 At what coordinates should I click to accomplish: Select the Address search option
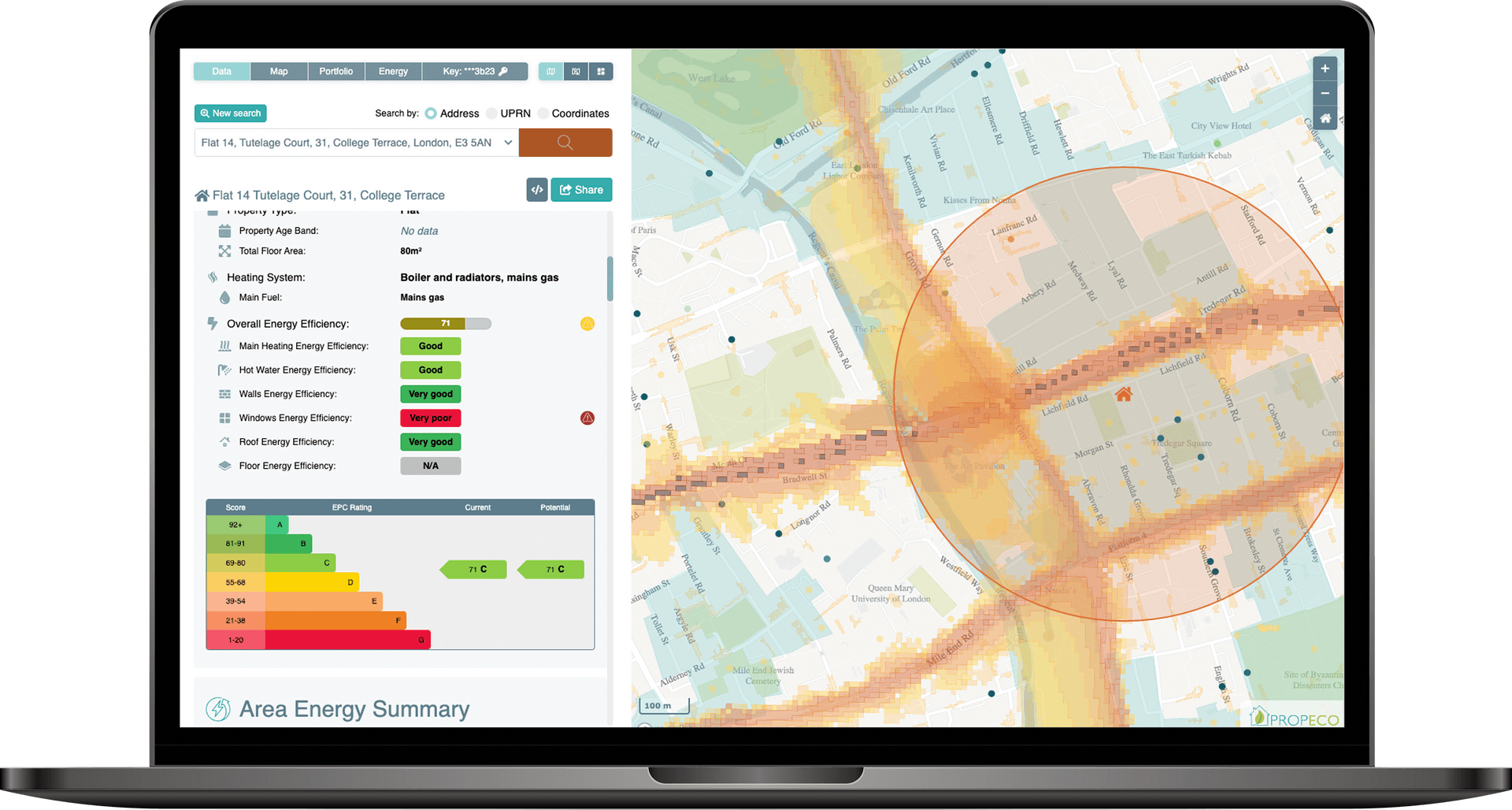coord(431,113)
